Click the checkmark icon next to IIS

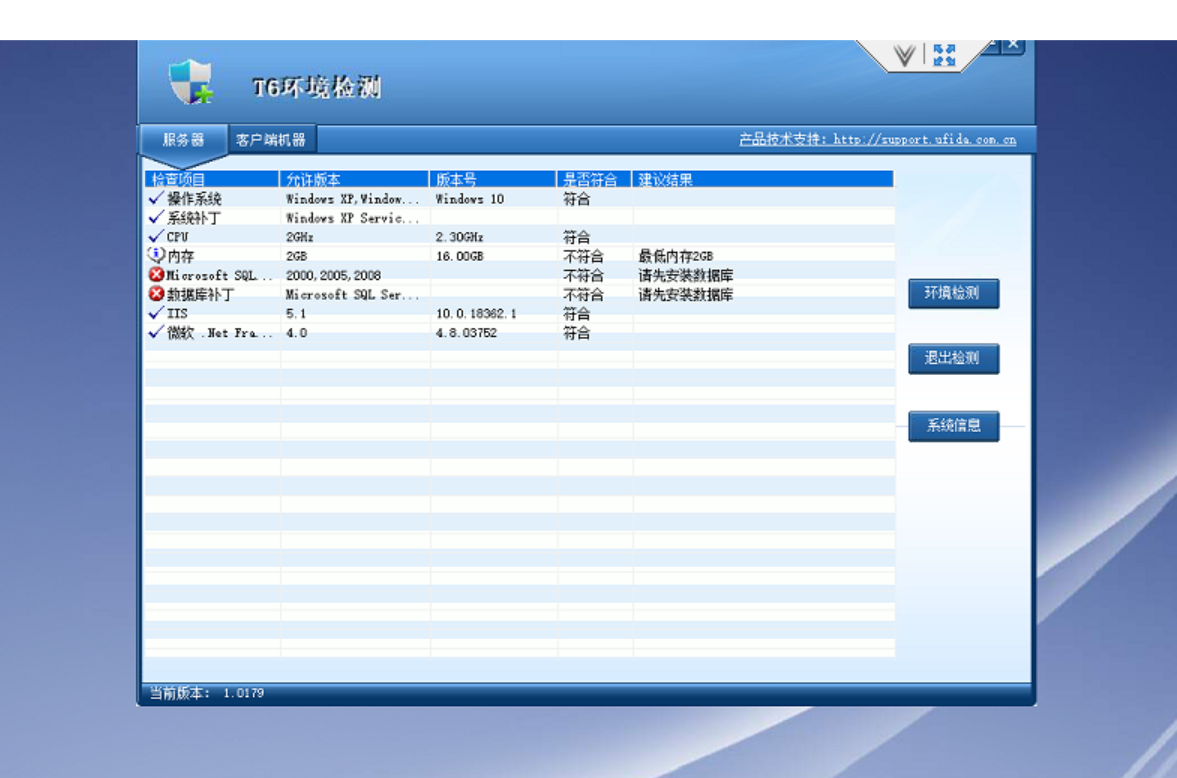(x=156, y=313)
